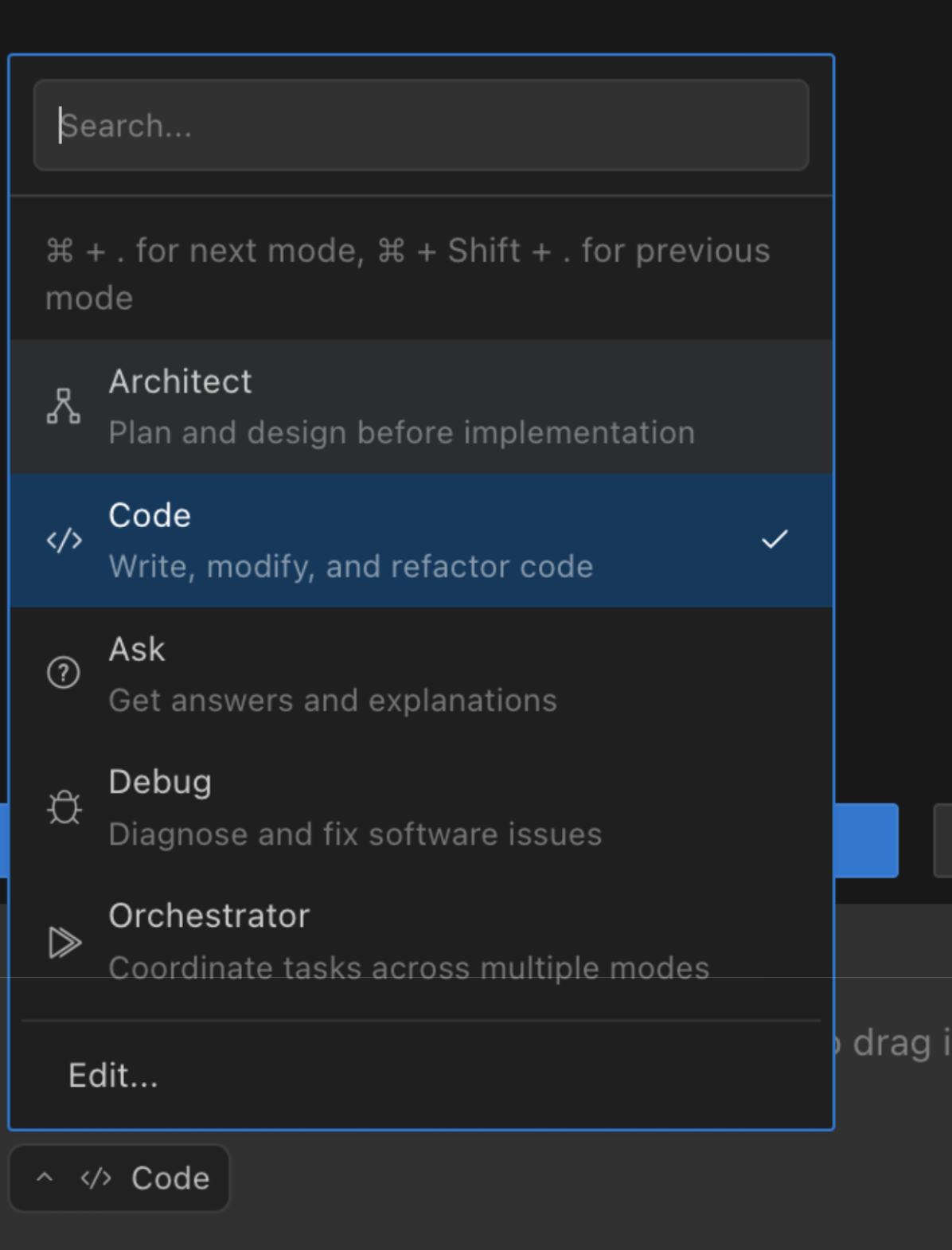Click the code icon in the bottom mode selector
This screenshot has width=952, height=1250.
[x=96, y=1178]
